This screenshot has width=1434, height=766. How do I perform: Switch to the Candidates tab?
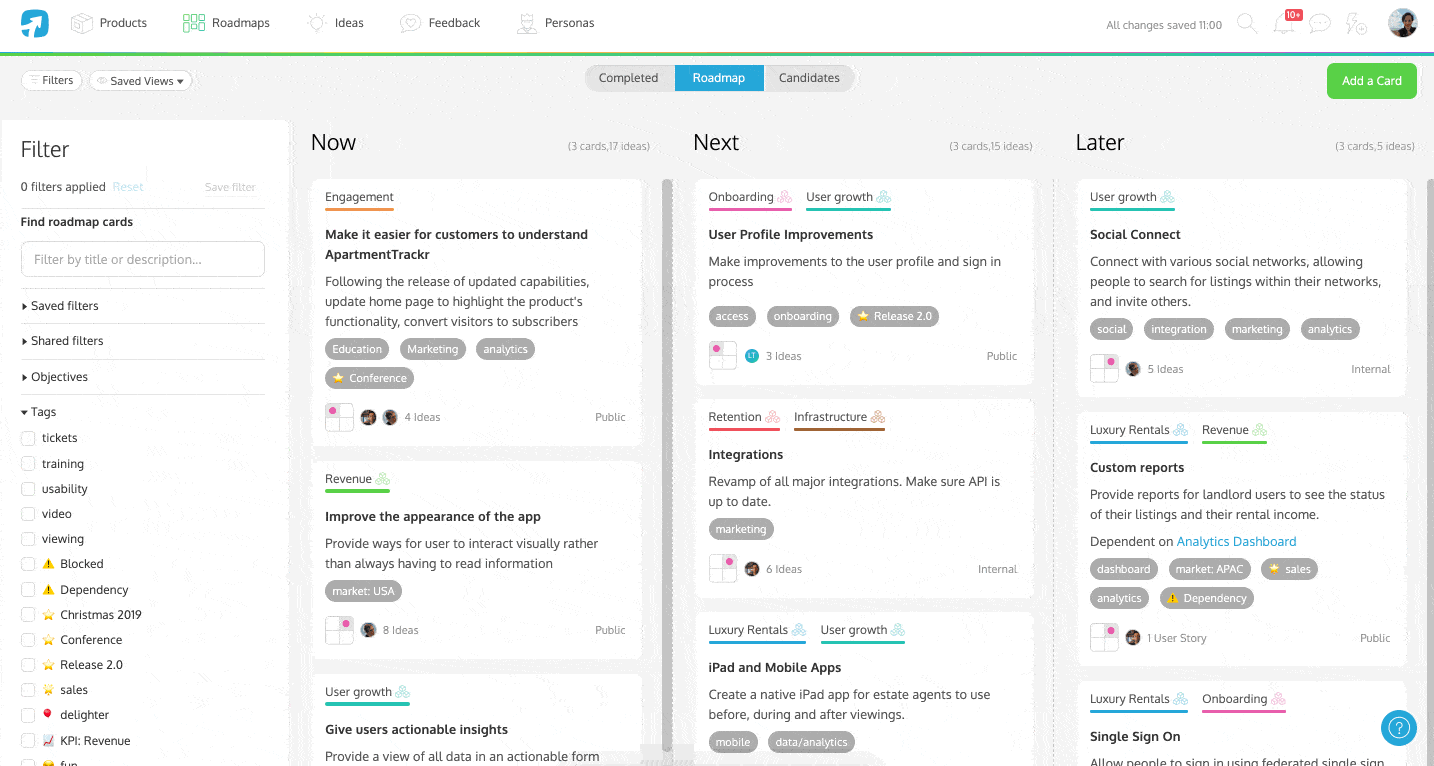(x=809, y=78)
